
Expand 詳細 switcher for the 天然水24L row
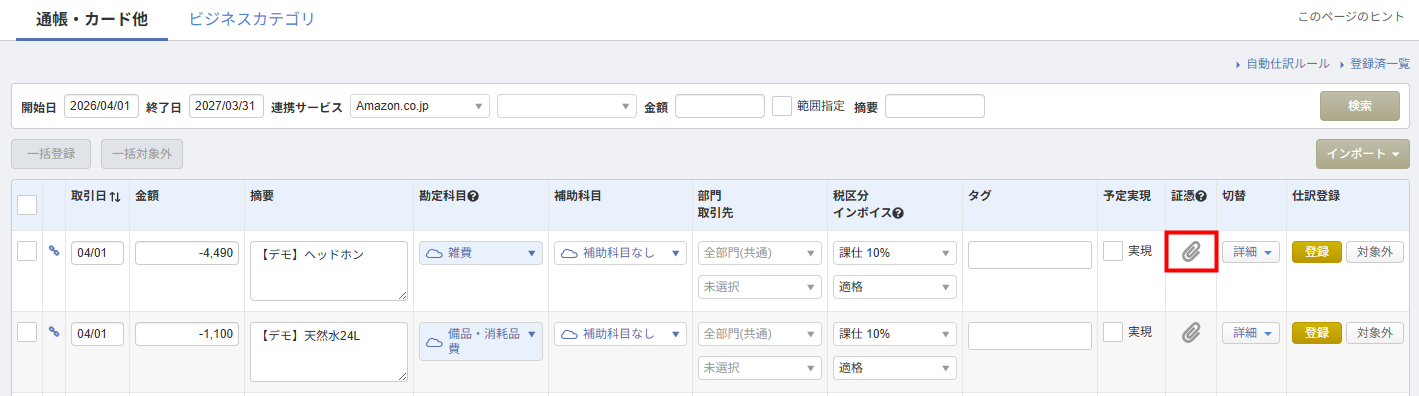(x=1251, y=333)
